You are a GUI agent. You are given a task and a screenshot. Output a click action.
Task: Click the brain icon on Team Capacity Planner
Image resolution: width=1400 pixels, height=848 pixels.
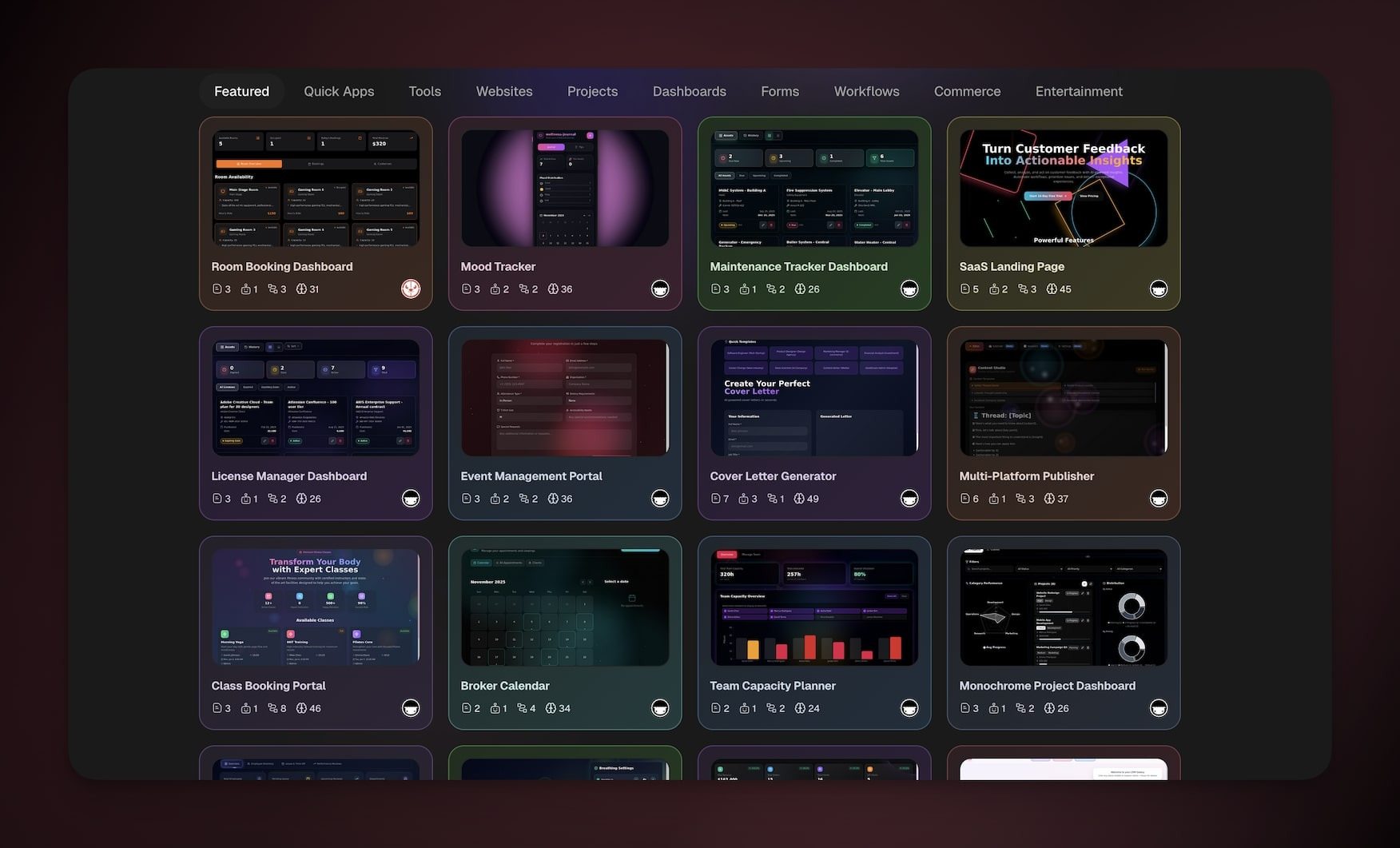799,708
